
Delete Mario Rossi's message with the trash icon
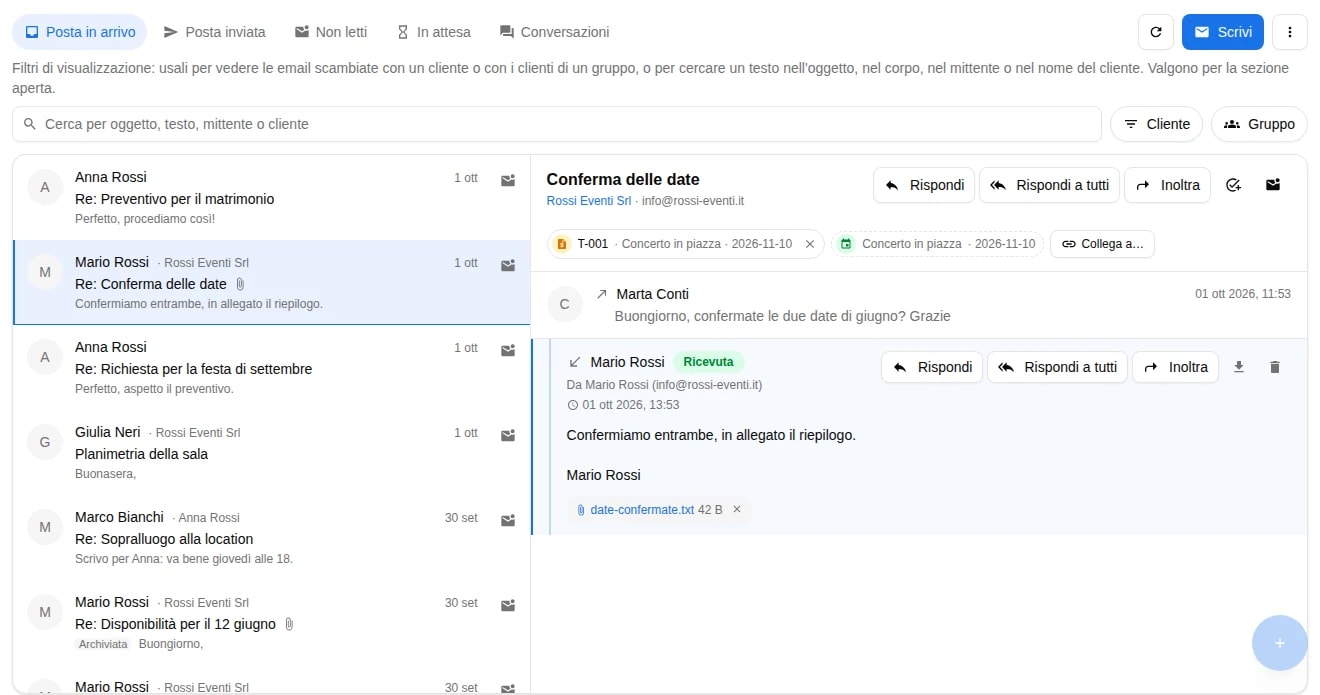[1274, 367]
